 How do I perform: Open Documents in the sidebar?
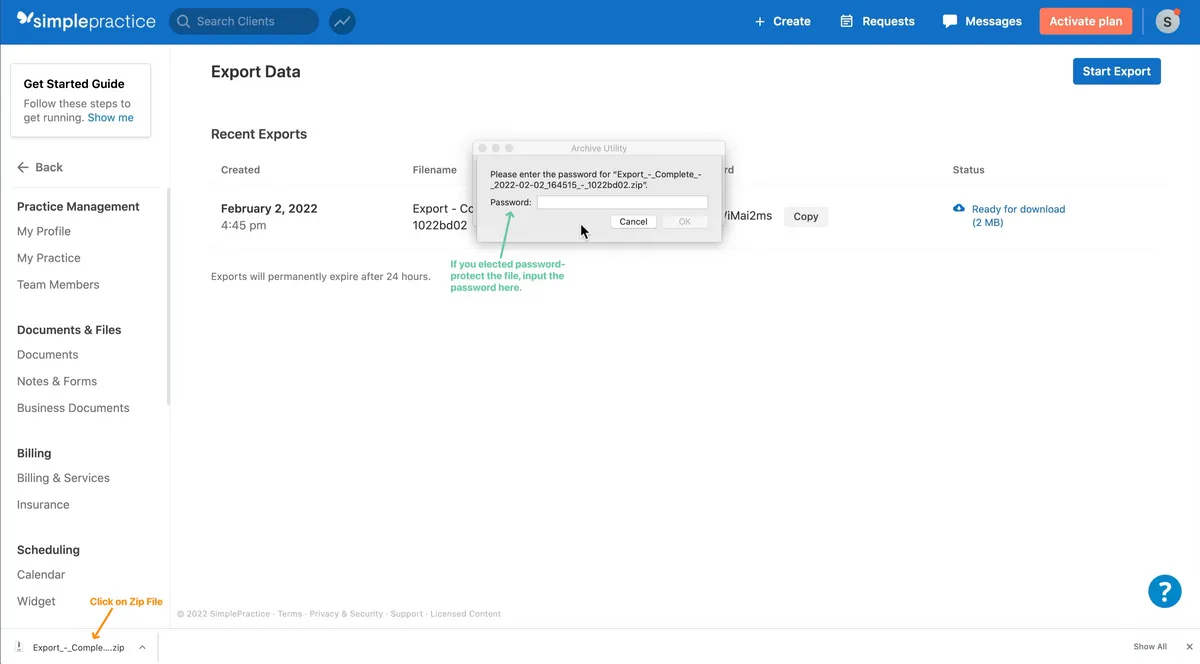47,355
